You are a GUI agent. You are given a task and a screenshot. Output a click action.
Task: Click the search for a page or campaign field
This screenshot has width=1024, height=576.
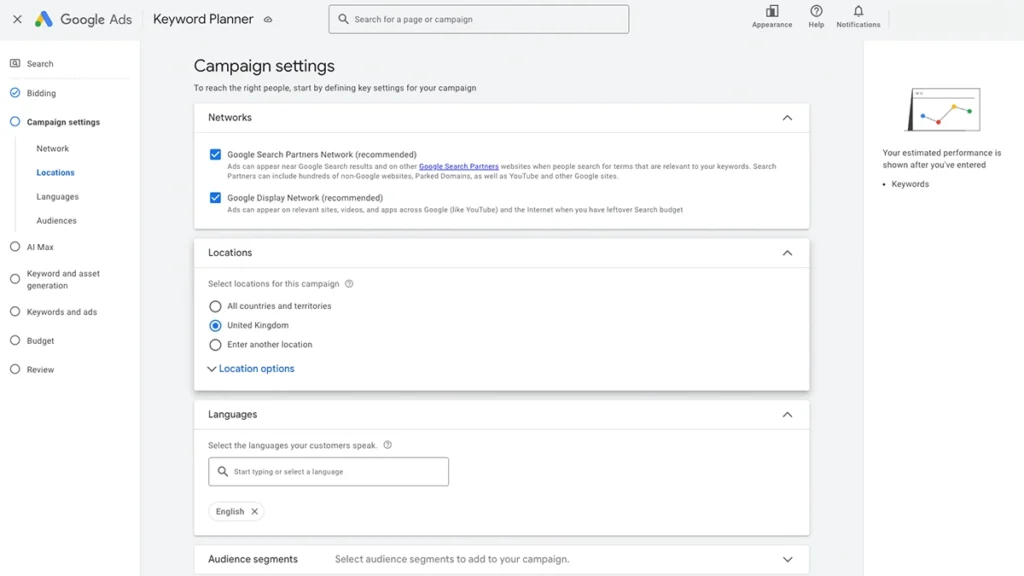tap(479, 19)
